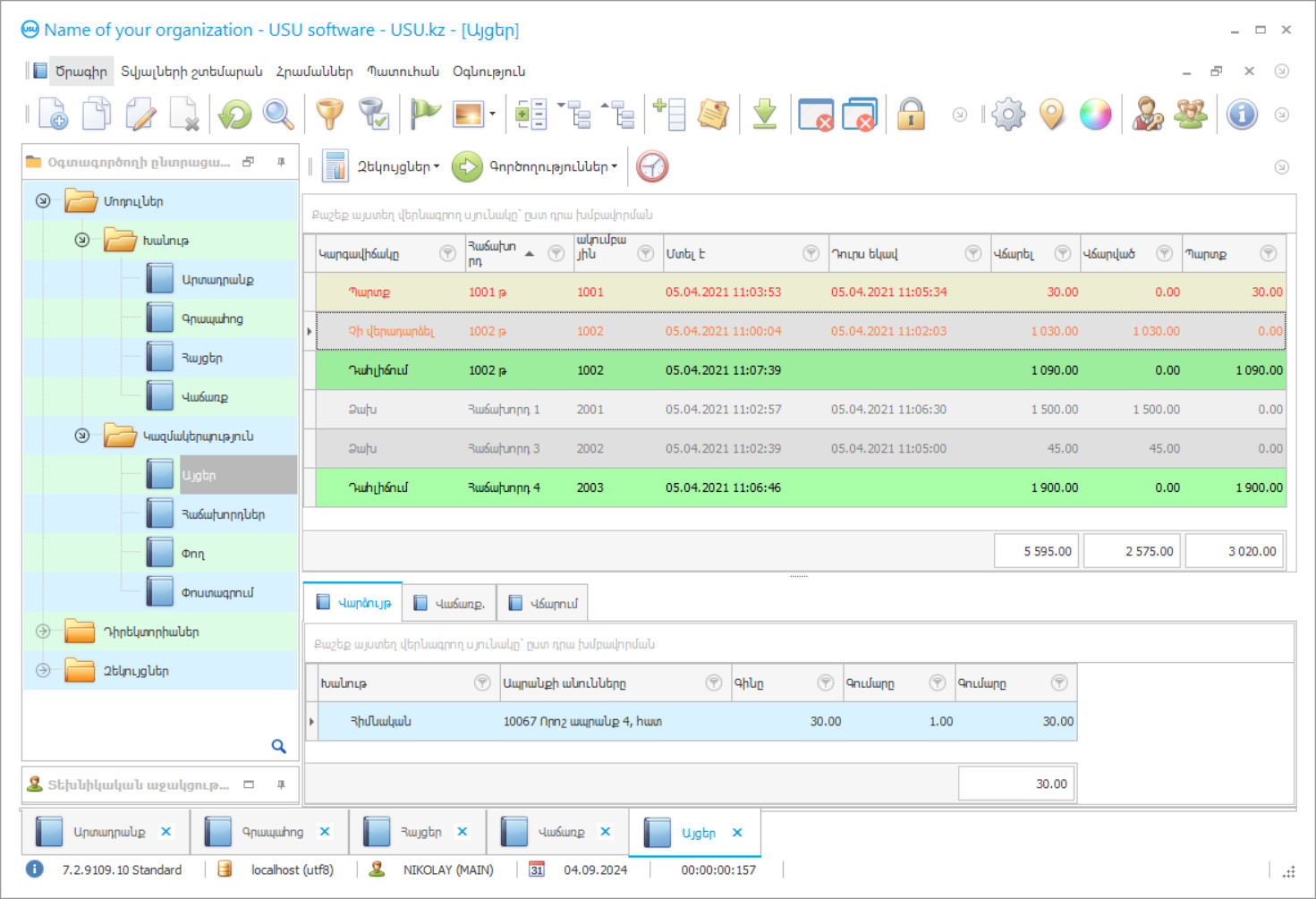Screen dimensions: 1316x899
Task: Click the refresh green arrow icon
Action: pos(235,114)
